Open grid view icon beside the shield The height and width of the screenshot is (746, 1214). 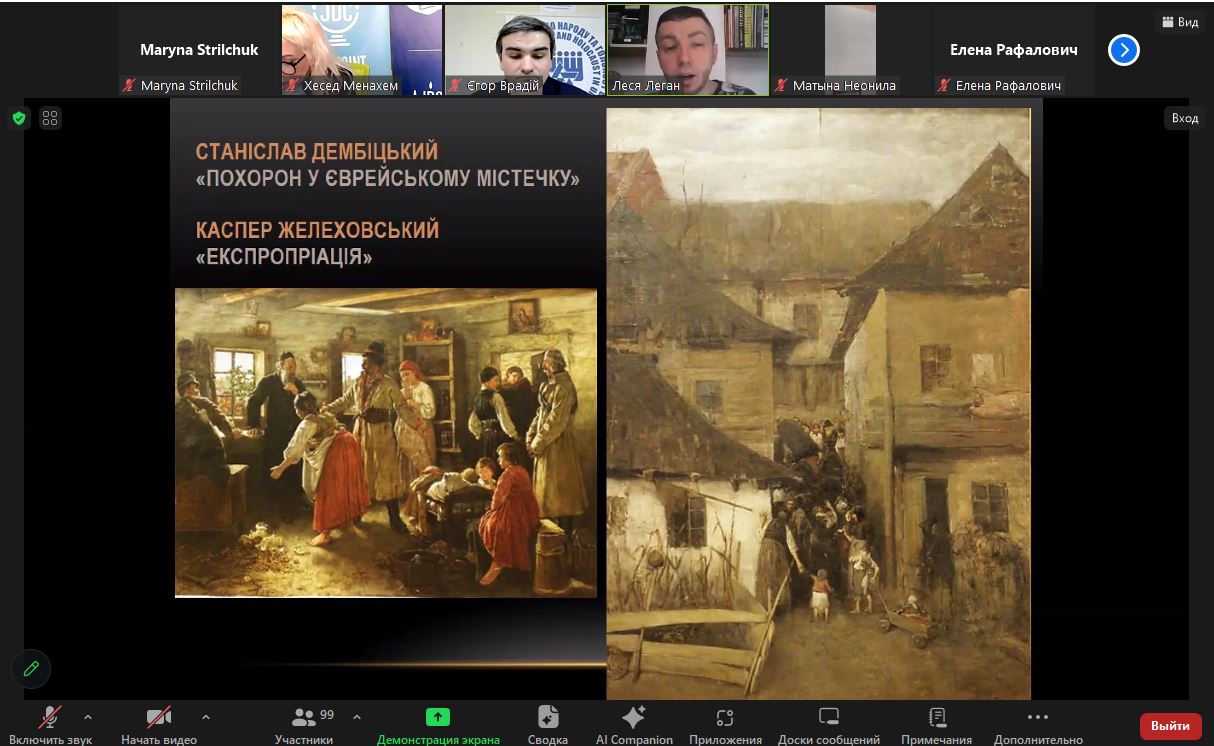(51, 118)
